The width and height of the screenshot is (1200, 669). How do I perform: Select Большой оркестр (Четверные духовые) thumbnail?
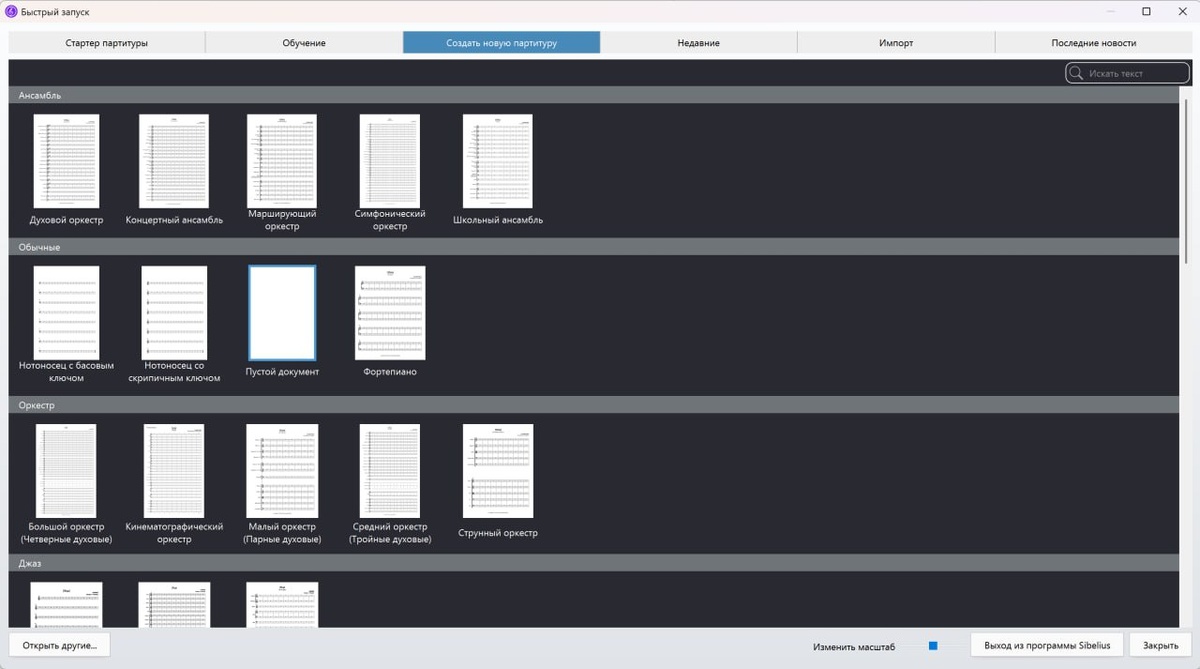tap(66, 470)
